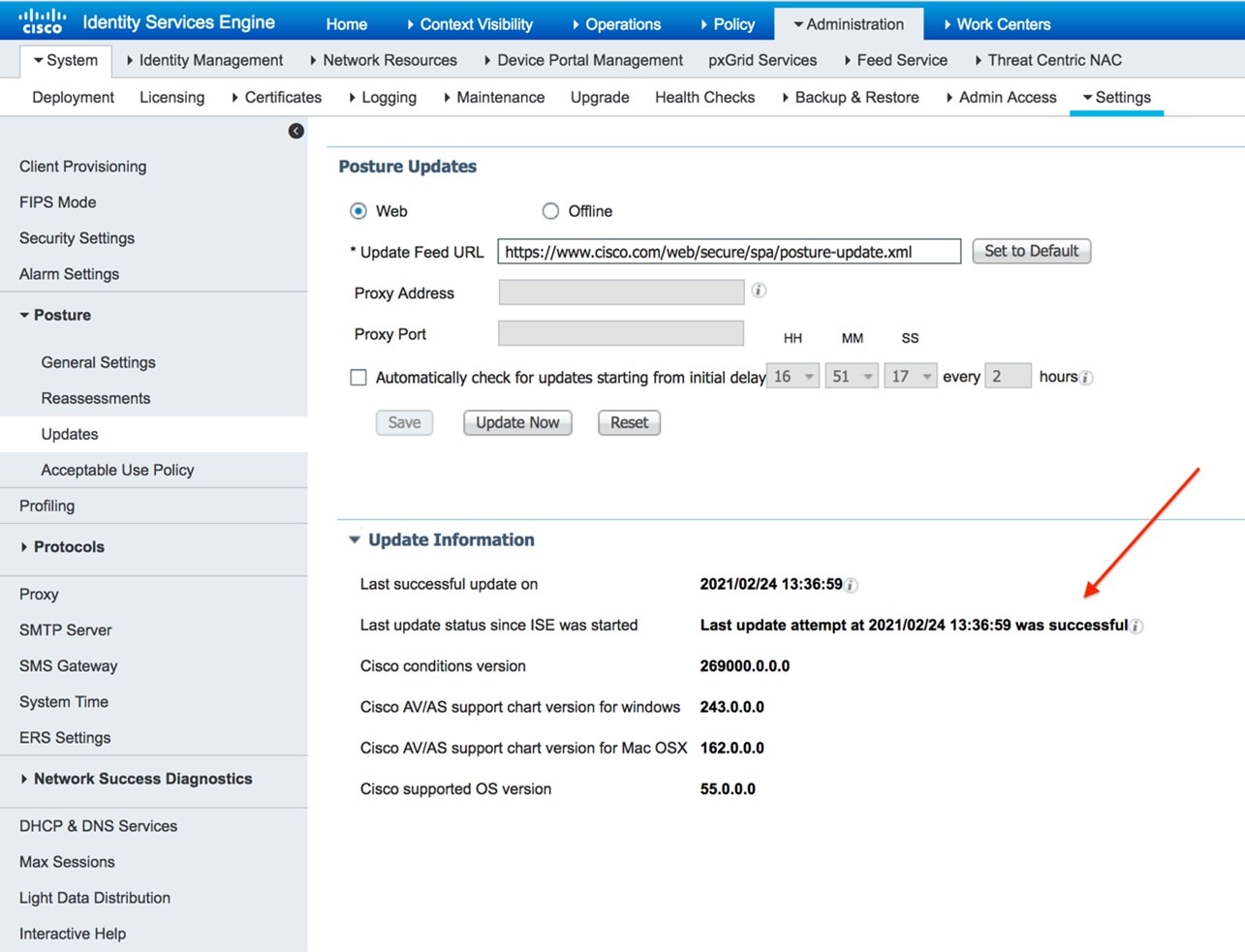Go to Health Checks page
The height and width of the screenshot is (952, 1245).
click(704, 97)
